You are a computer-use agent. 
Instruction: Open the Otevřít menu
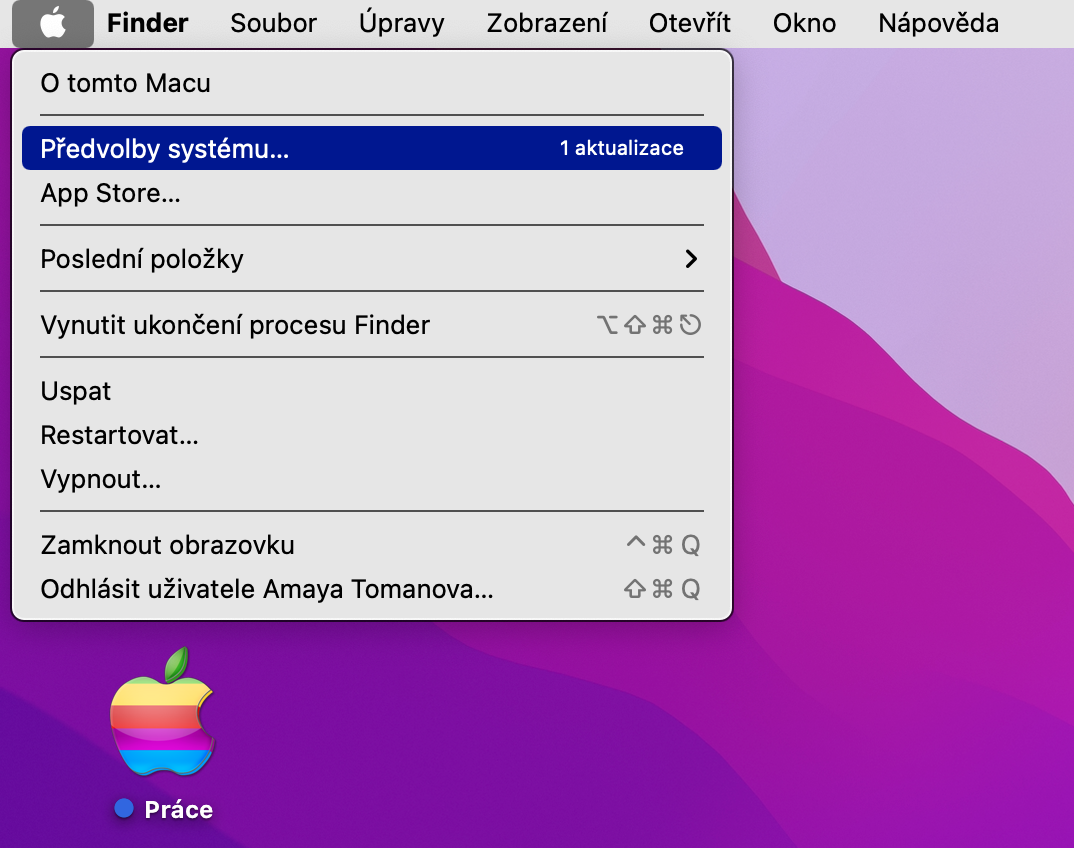click(x=690, y=23)
